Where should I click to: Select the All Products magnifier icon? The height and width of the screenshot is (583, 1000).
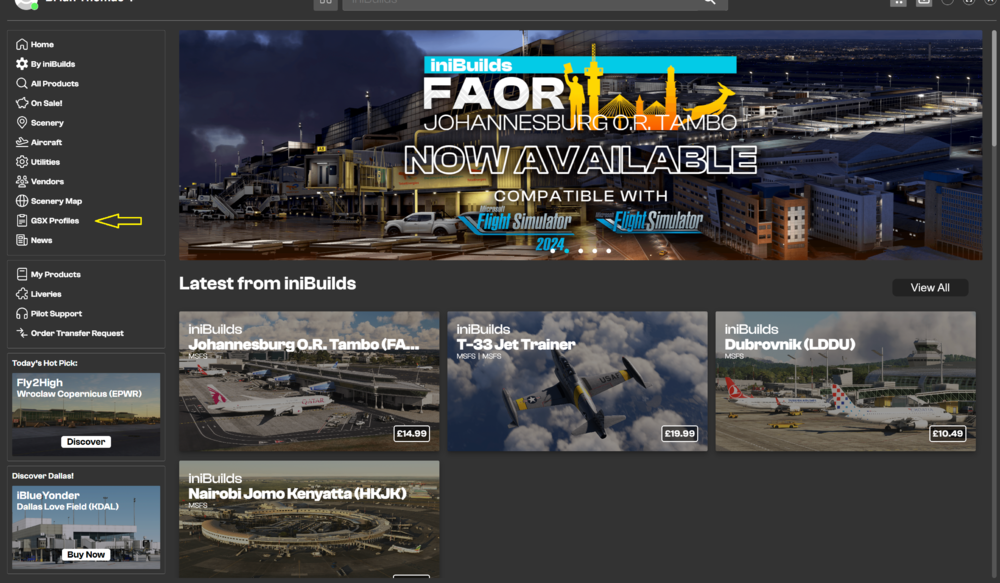pos(22,84)
